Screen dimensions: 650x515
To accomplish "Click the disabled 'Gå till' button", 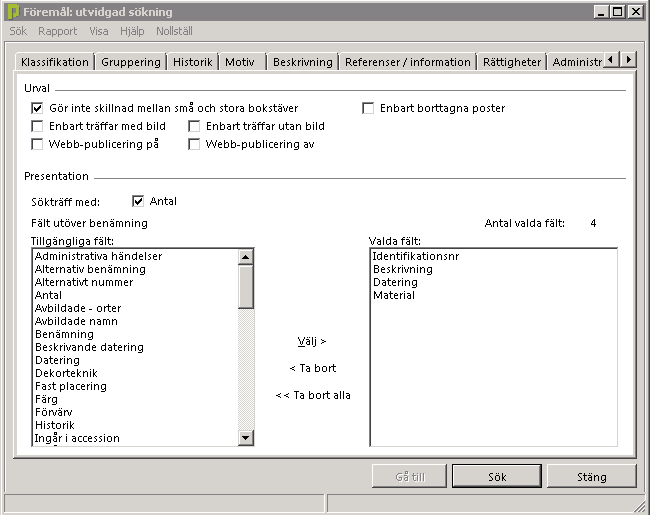I will (x=410, y=476).
